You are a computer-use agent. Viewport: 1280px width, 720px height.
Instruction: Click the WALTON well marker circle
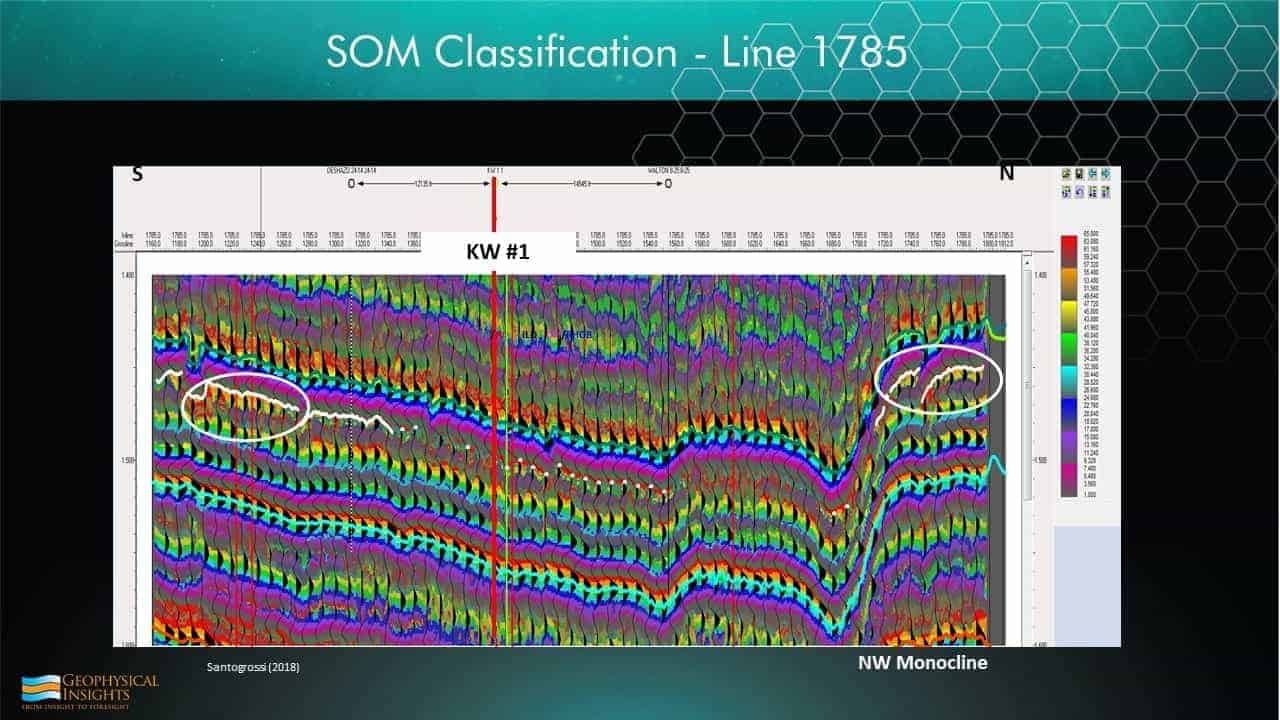tap(668, 184)
